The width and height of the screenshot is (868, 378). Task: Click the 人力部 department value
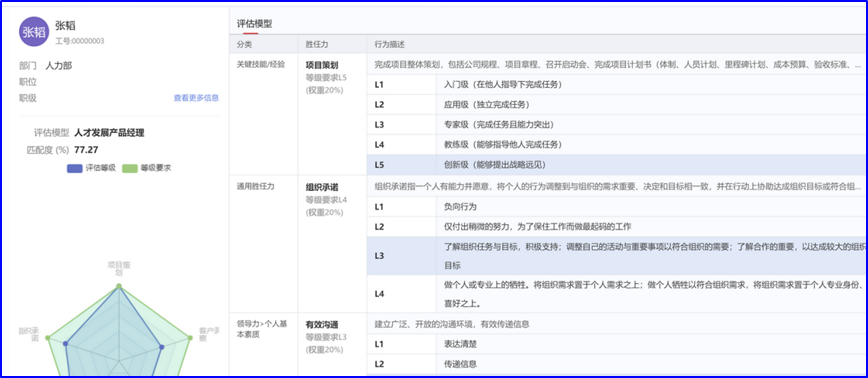[59, 65]
